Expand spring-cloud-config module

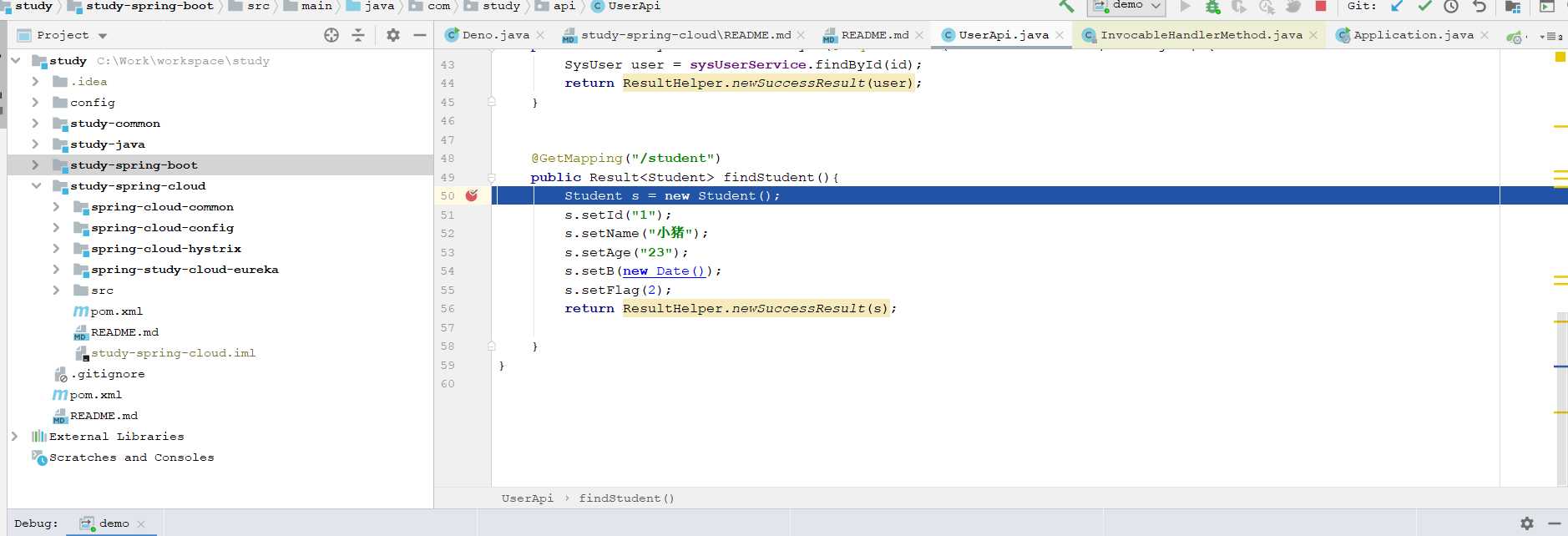click(56, 227)
